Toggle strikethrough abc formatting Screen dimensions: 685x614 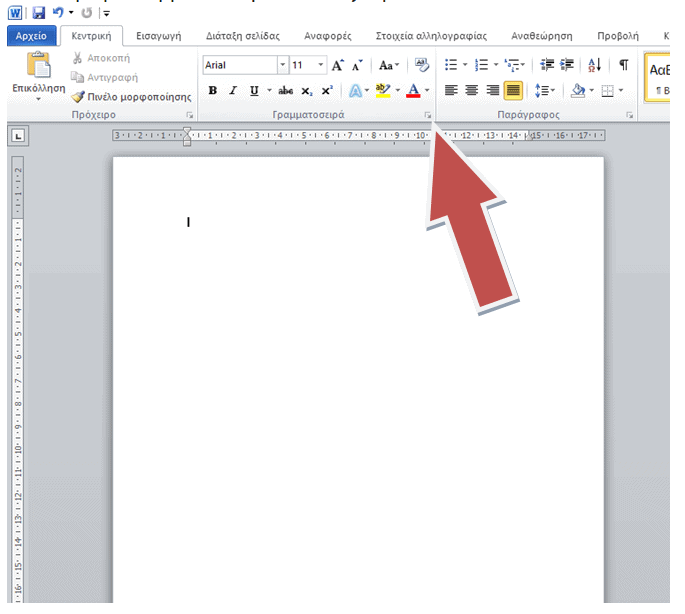click(x=285, y=90)
